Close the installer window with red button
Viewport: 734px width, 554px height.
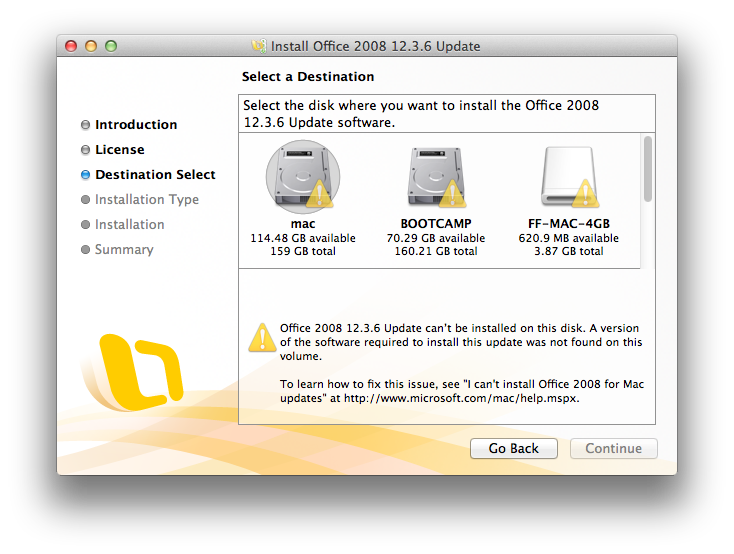71,46
